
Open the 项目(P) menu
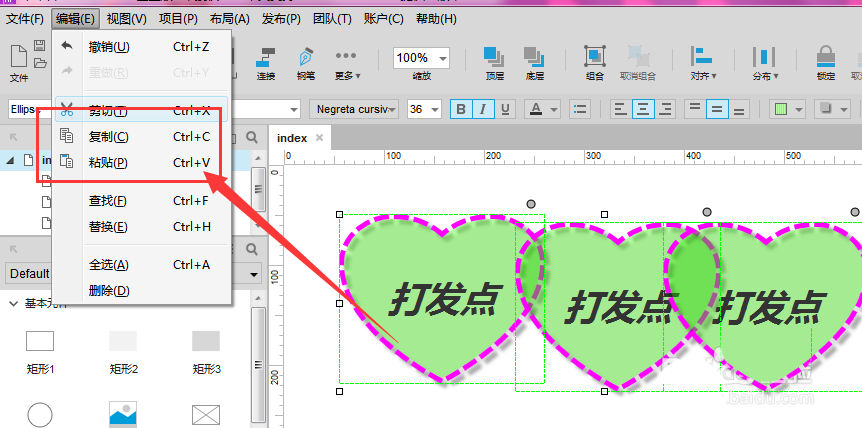(x=178, y=19)
